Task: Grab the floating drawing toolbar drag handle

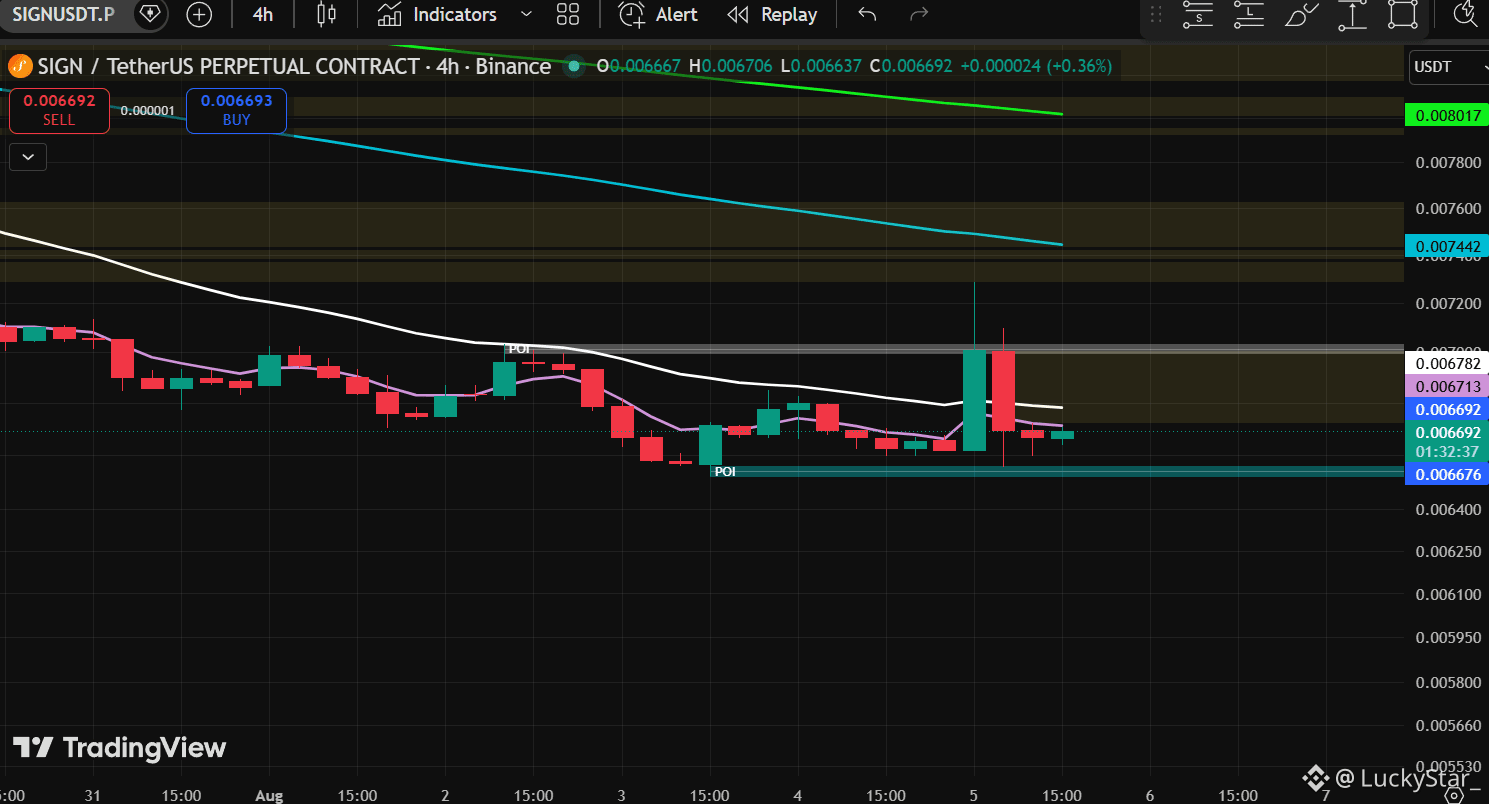Action: (1156, 15)
